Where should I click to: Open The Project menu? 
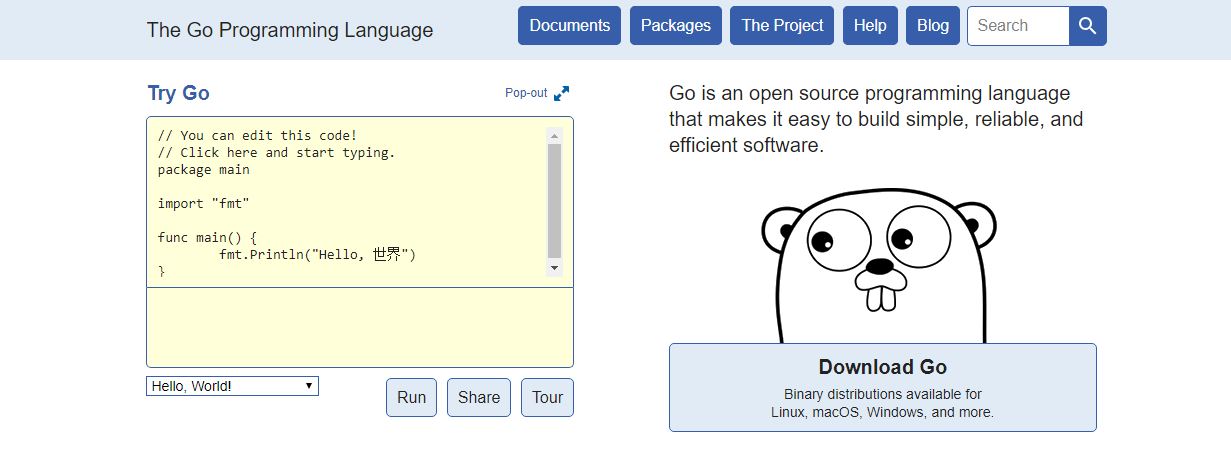[783, 26]
